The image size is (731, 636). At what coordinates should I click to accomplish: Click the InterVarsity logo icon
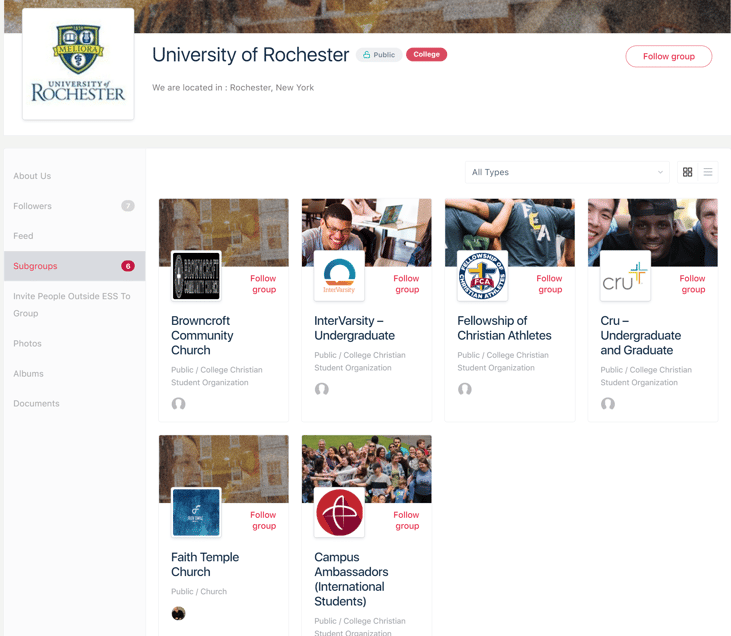pos(339,276)
